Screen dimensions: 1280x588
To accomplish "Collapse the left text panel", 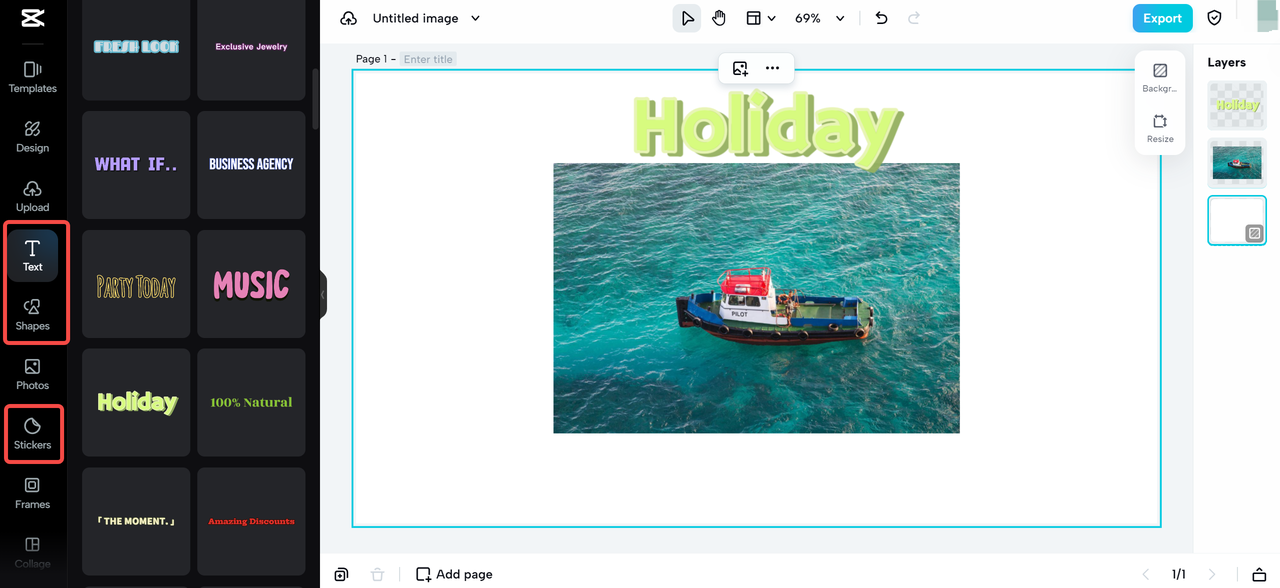I will pyautogui.click(x=323, y=294).
